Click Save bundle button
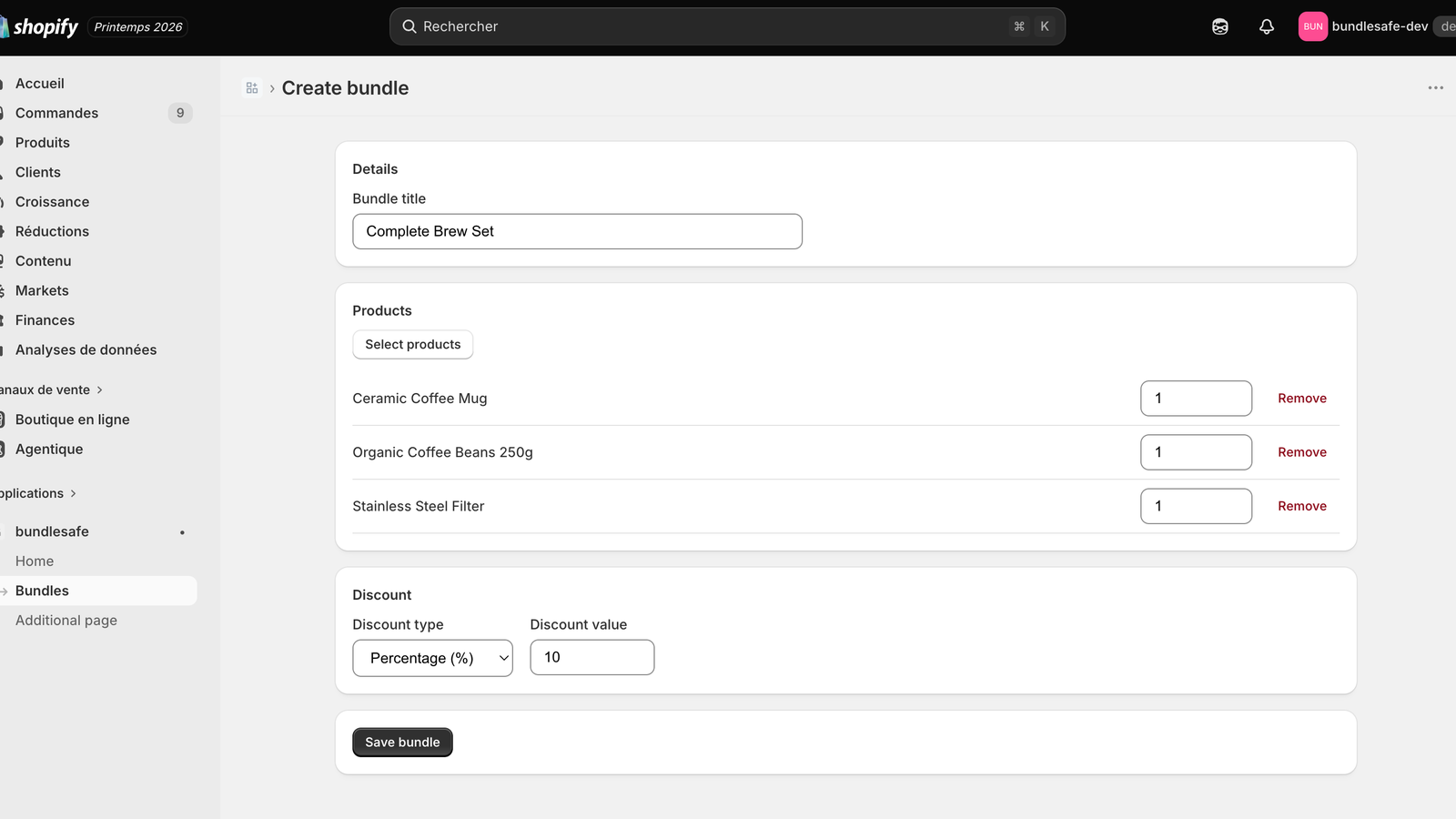 pyautogui.click(x=402, y=743)
